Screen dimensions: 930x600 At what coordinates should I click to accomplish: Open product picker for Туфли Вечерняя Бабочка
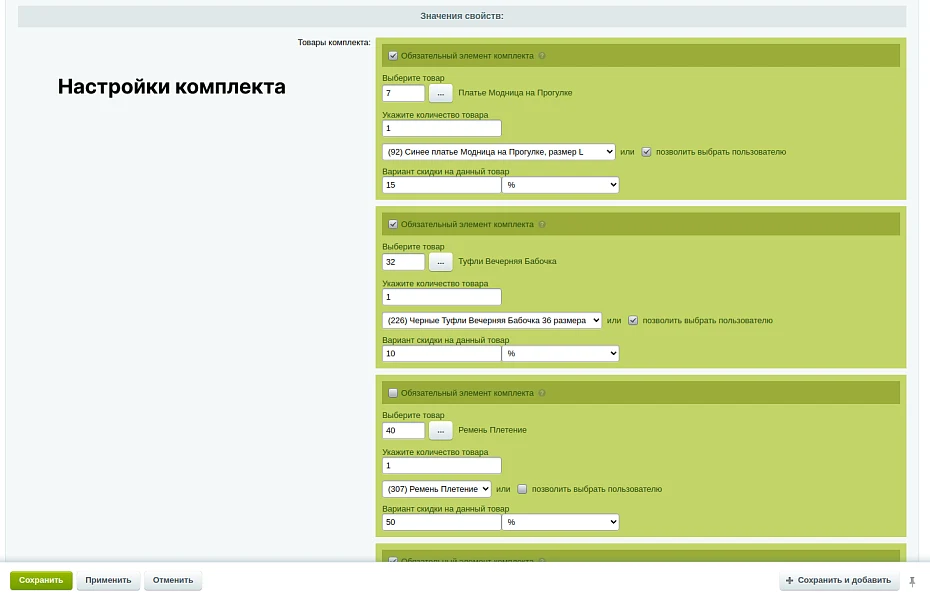(x=440, y=261)
